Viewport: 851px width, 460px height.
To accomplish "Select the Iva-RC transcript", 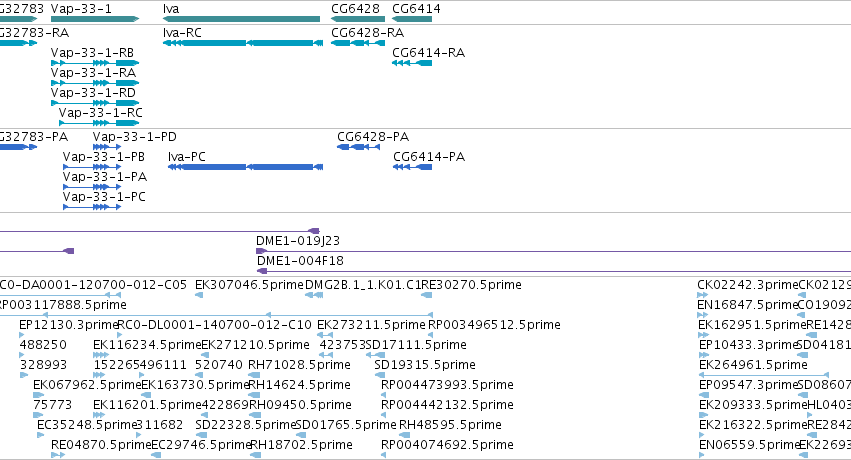I will [x=243, y=43].
